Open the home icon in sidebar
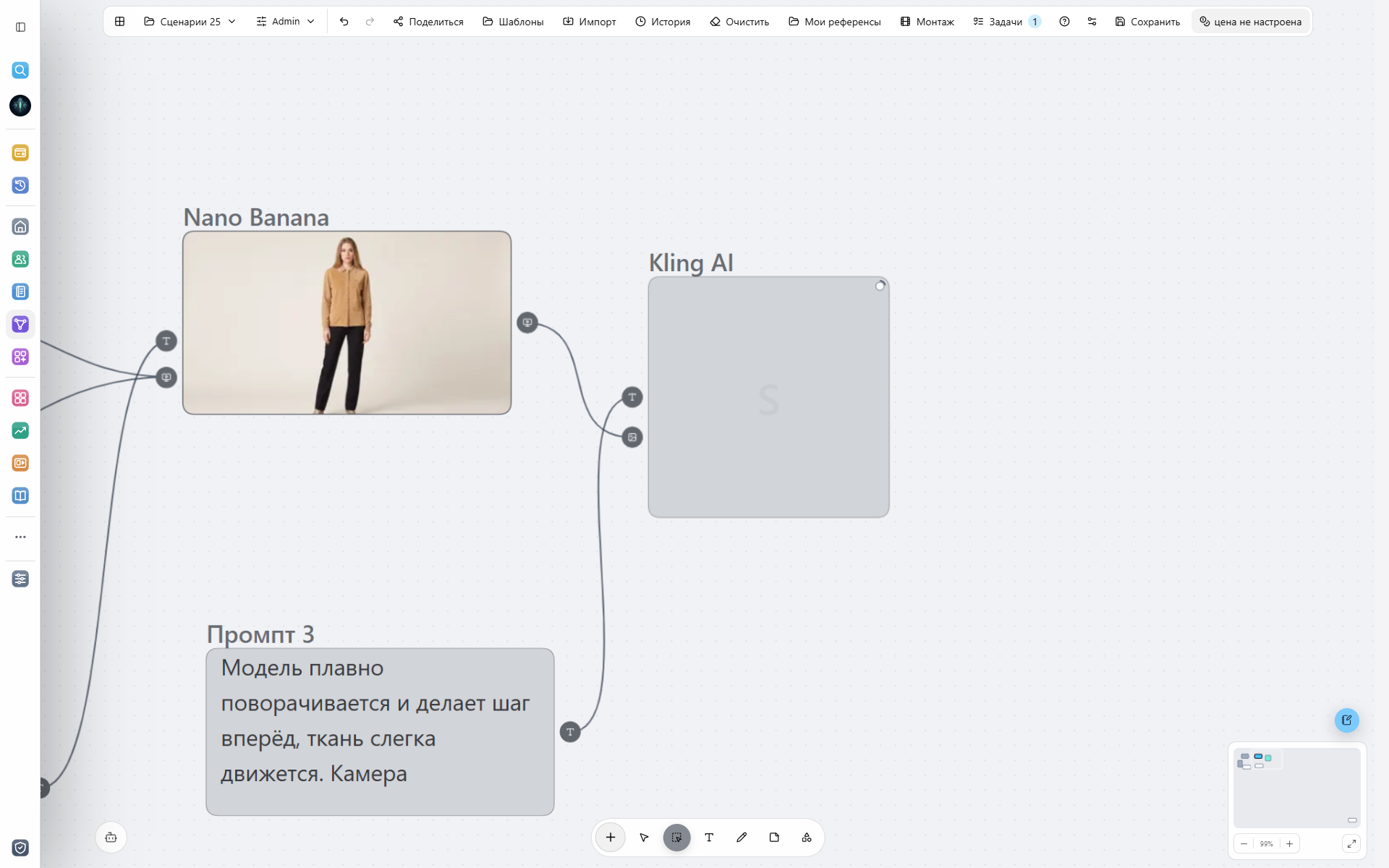Image resolution: width=1389 pixels, height=868 pixels. [20, 226]
